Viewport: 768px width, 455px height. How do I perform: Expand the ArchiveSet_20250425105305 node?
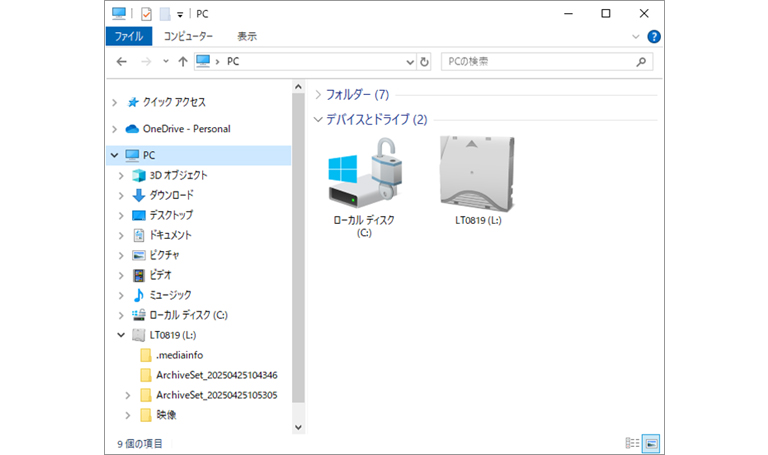tap(127, 396)
